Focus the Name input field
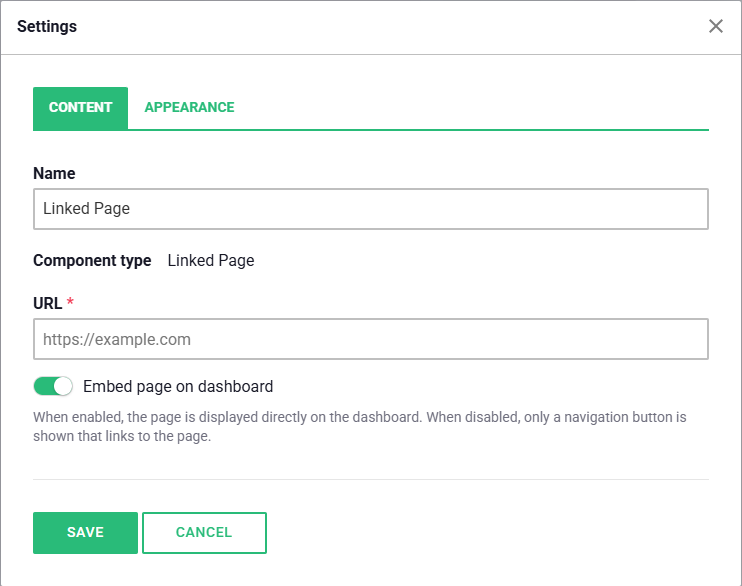Image resolution: width=742 pixels, height=586 pixels. tap(371, 209)
